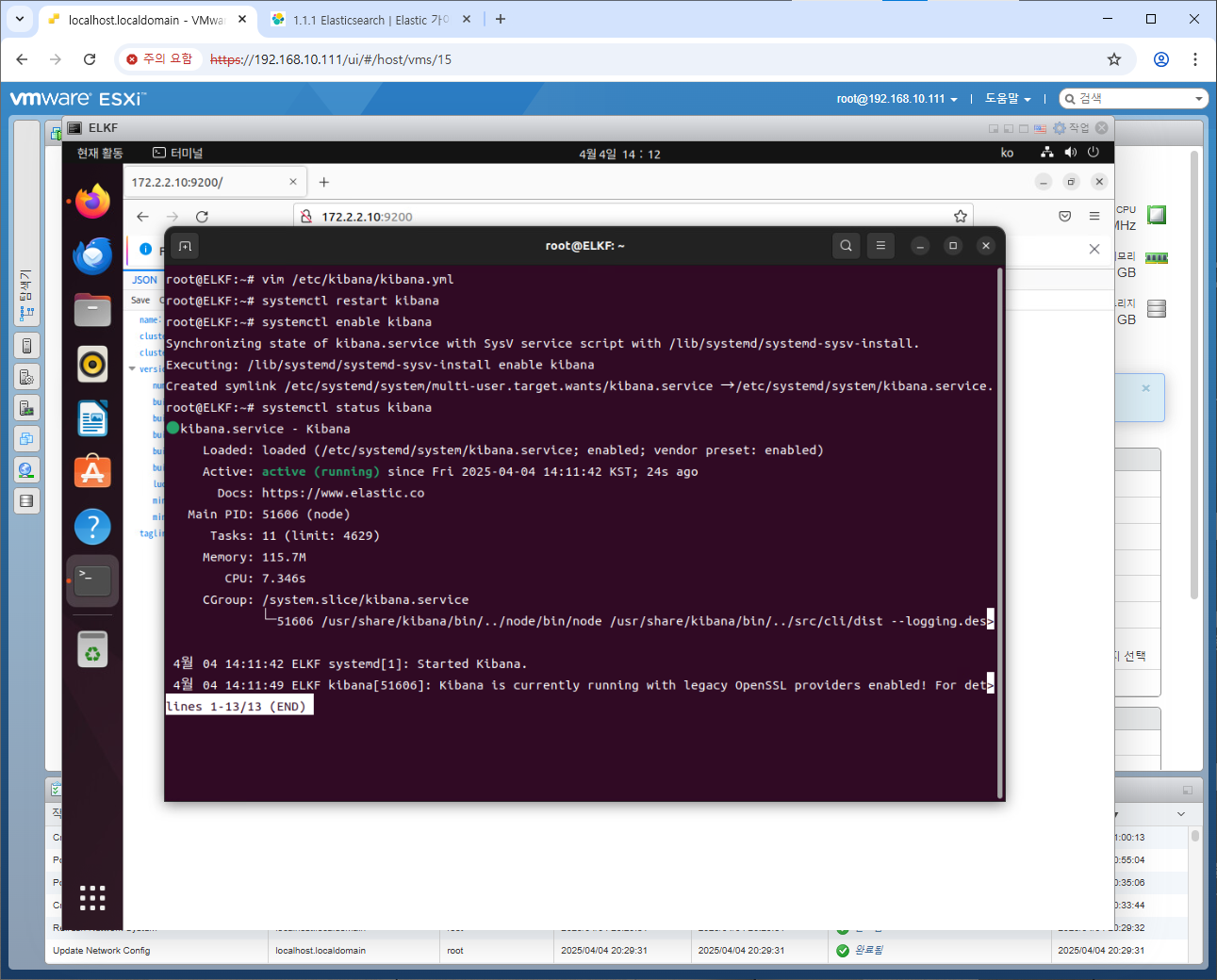Click the 완료됨 status of Update Network Config
Image resolution: width=1217 pixels, height=980 pixels.
[x=860, y=950]
